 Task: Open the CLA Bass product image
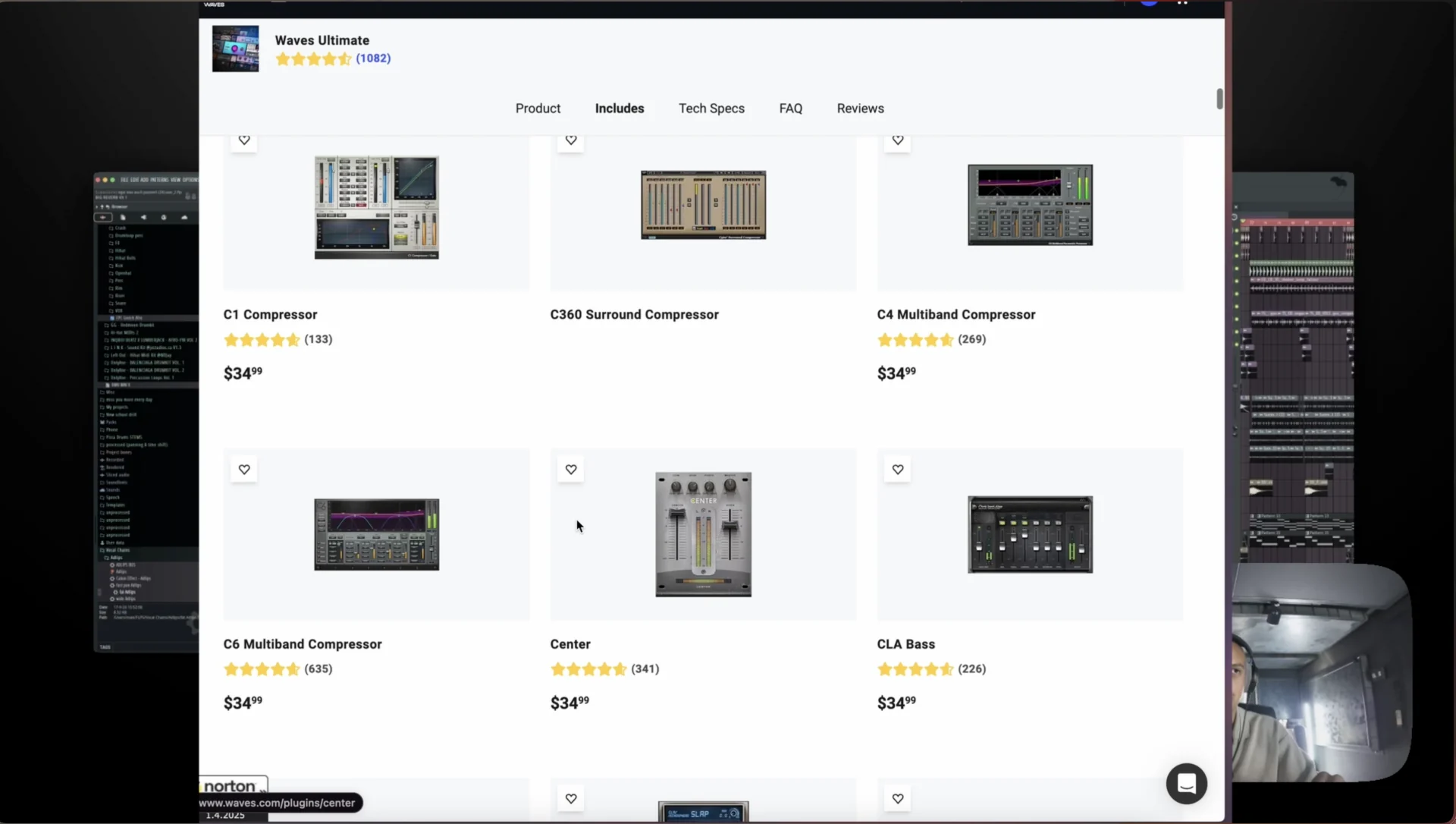click(1031, 534)
